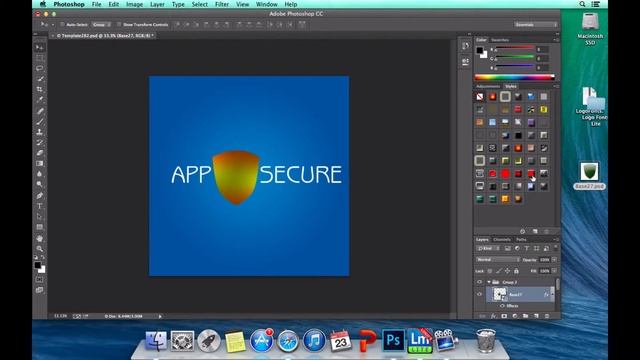640x360 pixels.
Task: Select the Quick Selection tool
Action: click(x=40, y=79)
